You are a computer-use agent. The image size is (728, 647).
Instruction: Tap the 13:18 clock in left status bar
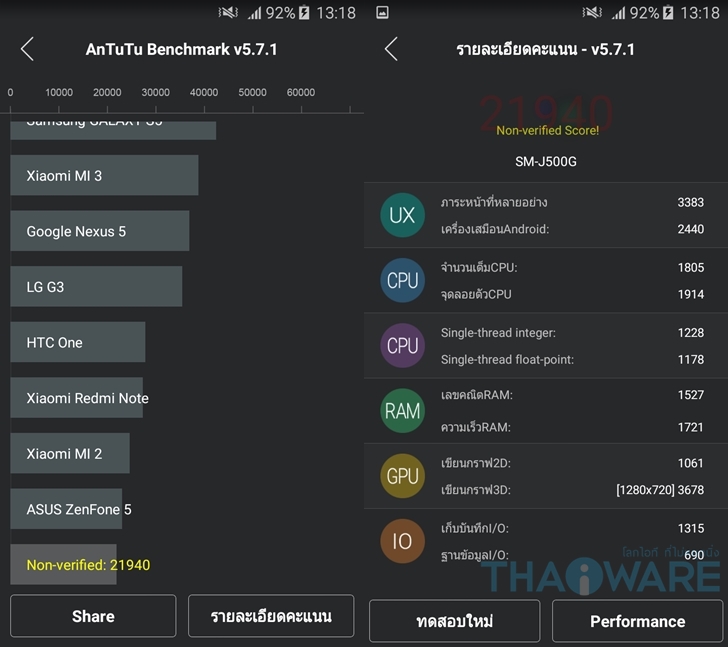point(336,13)
